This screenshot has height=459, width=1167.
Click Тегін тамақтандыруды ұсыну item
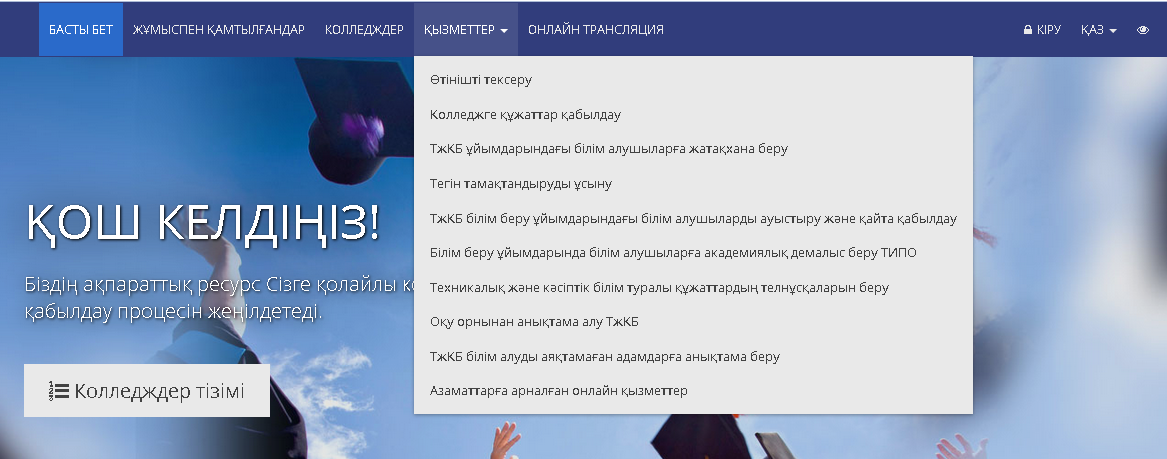[520, 184]
